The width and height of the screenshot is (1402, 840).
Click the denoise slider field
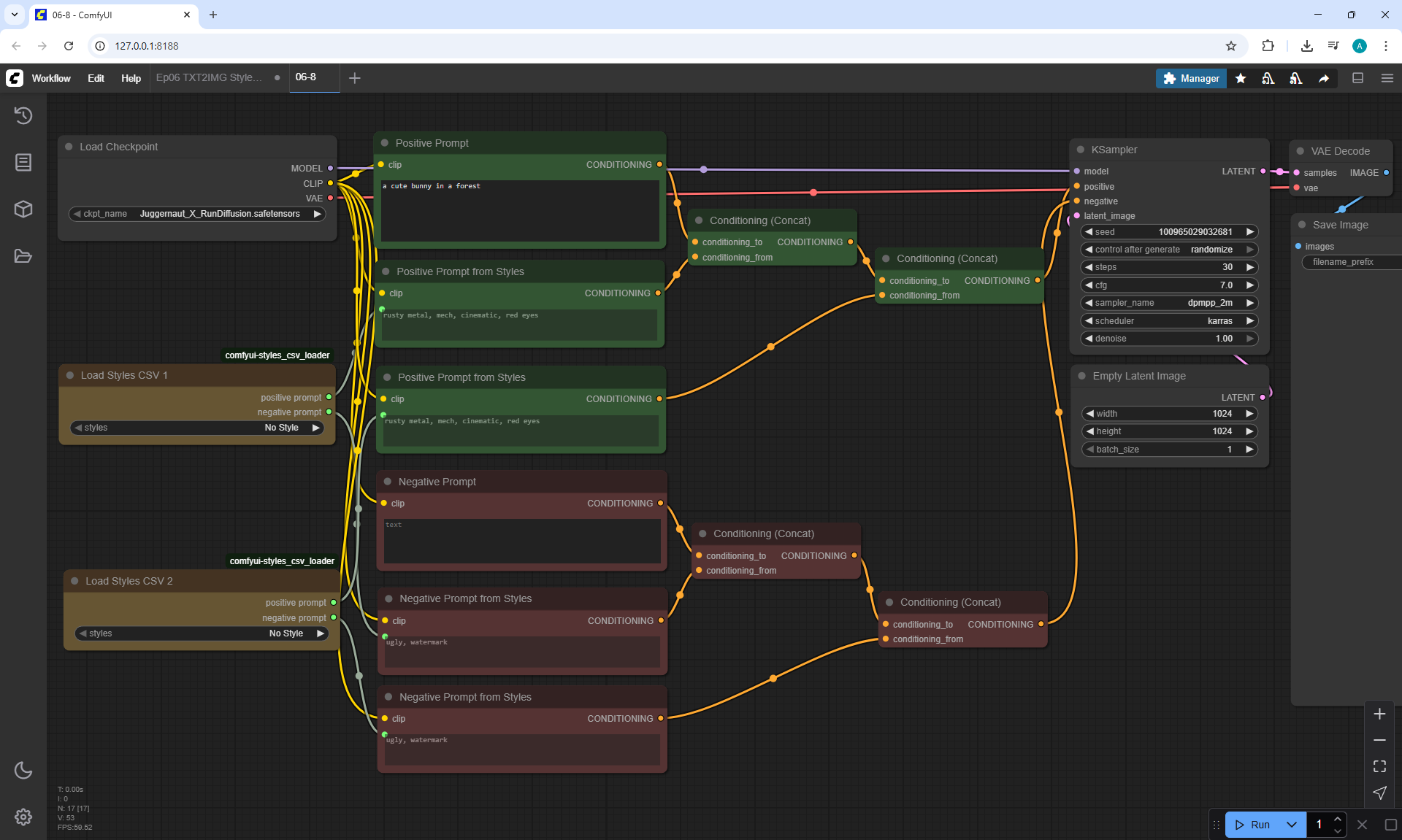[x=1168, y=339]
